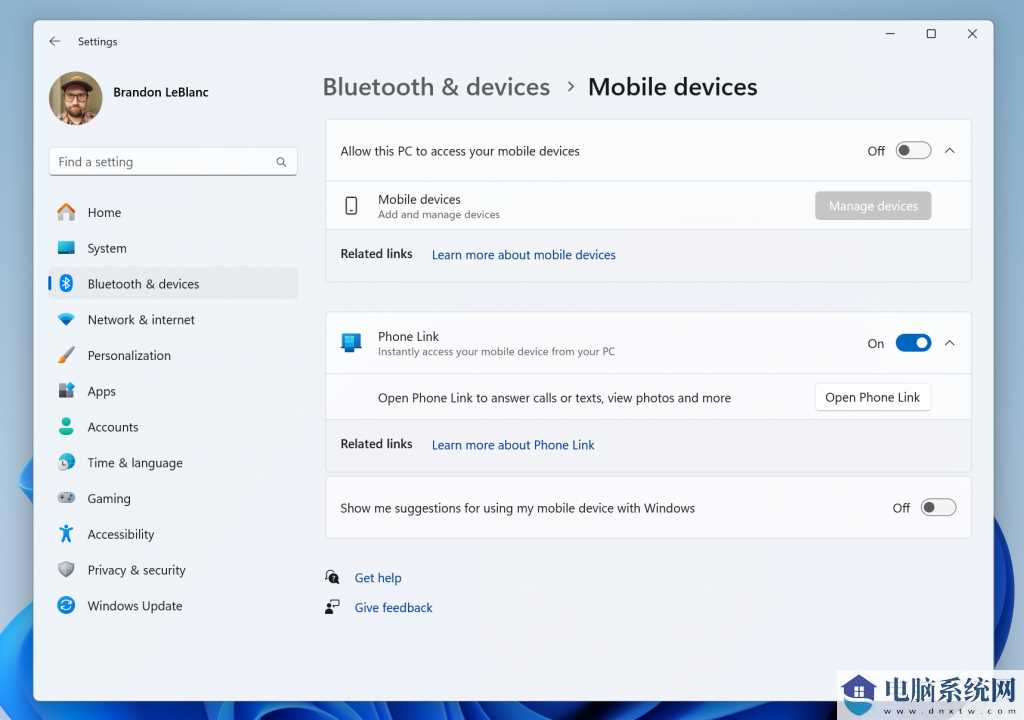1024x720 pixels.
Task: Enable PC access to mobile devices toggle
Action: 913,151
